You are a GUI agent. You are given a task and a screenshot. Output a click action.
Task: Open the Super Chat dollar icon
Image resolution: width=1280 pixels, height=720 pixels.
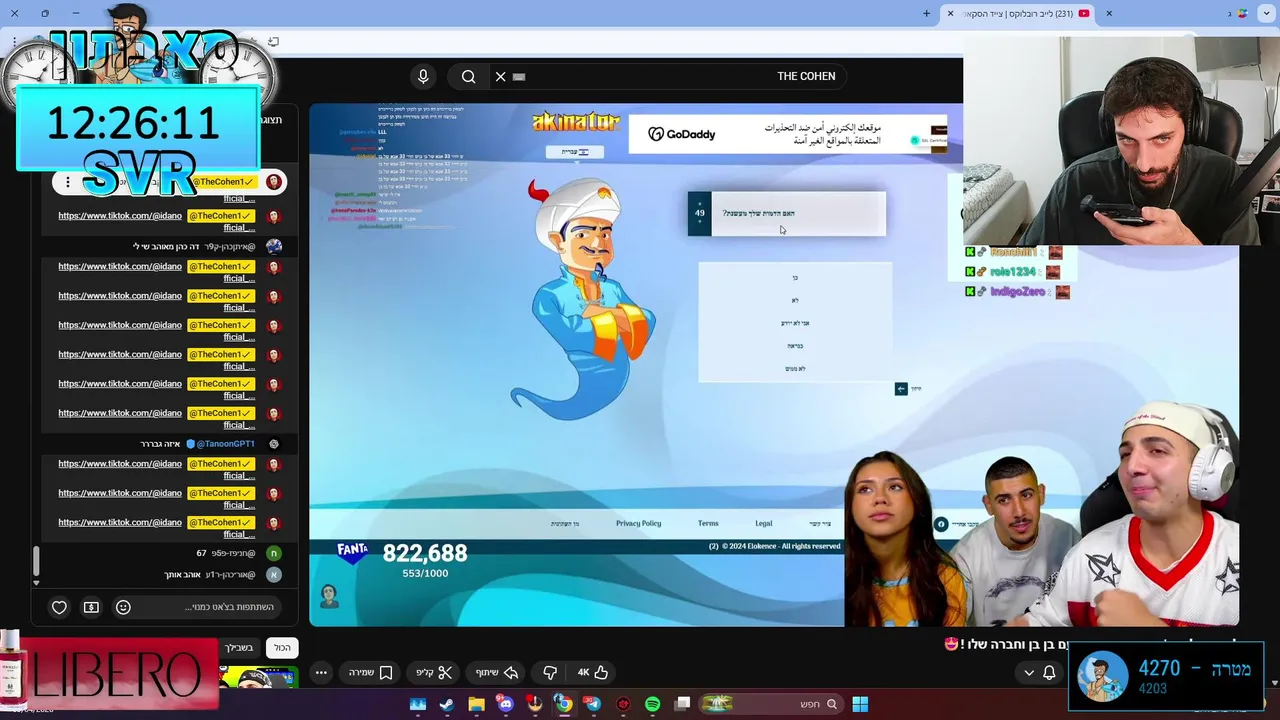(x=91, y=607)
